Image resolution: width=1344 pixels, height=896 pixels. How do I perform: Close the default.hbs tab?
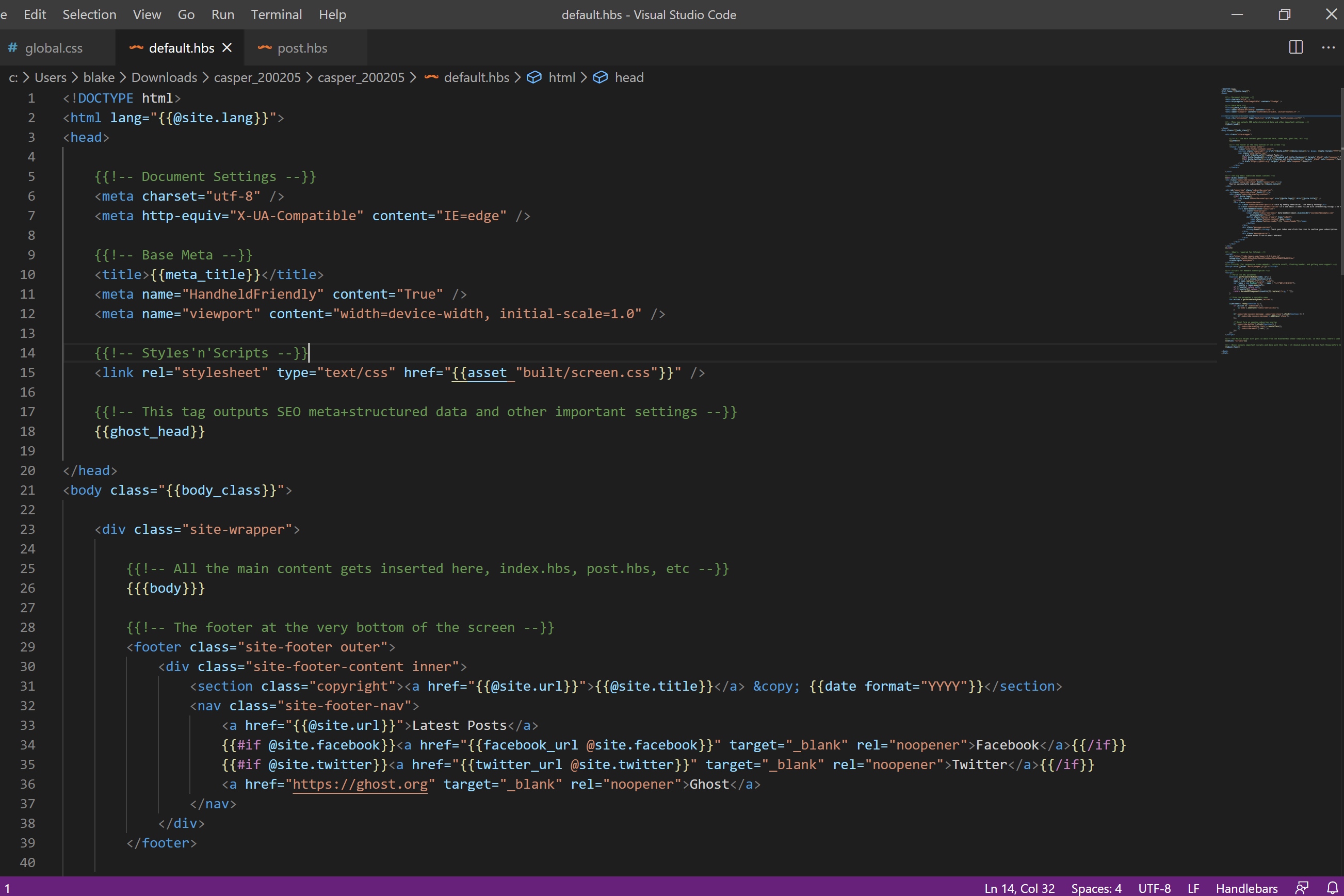[x=227, y=47]
